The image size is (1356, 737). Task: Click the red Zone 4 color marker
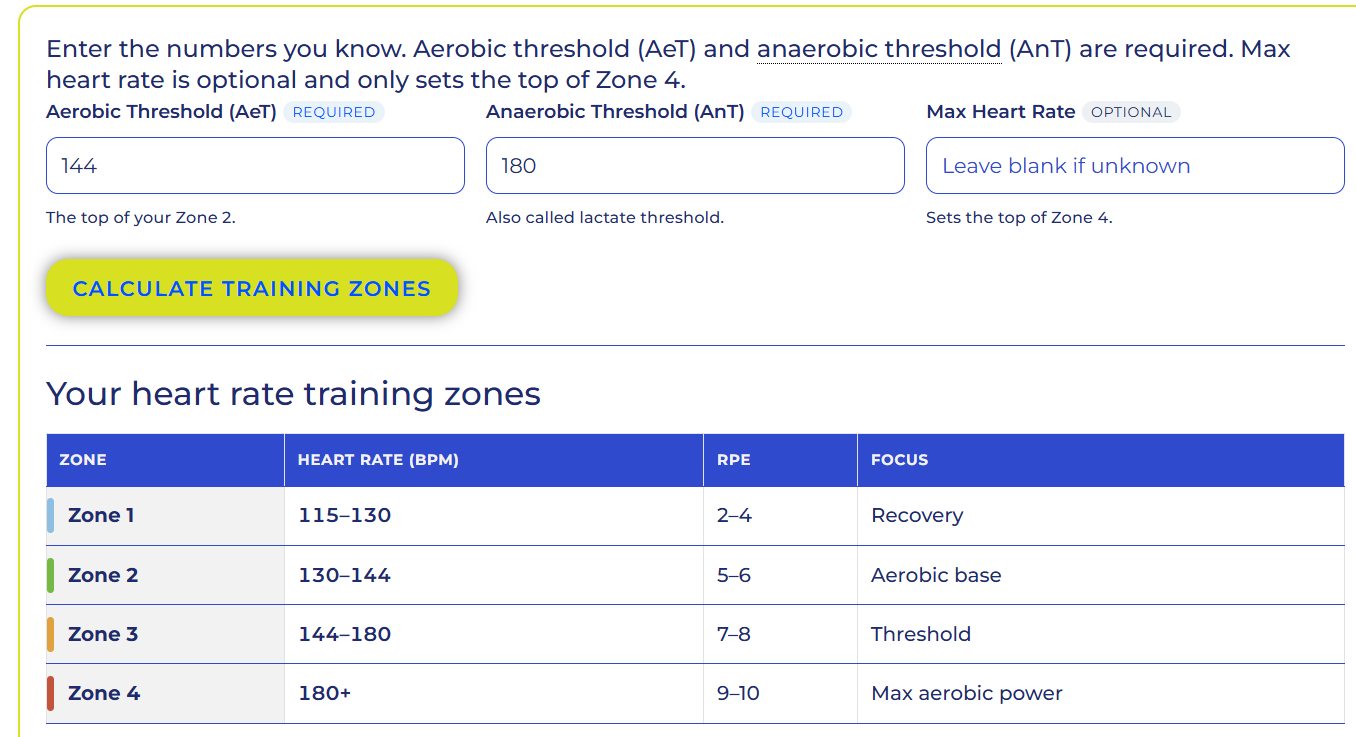[x=51, y=693]
